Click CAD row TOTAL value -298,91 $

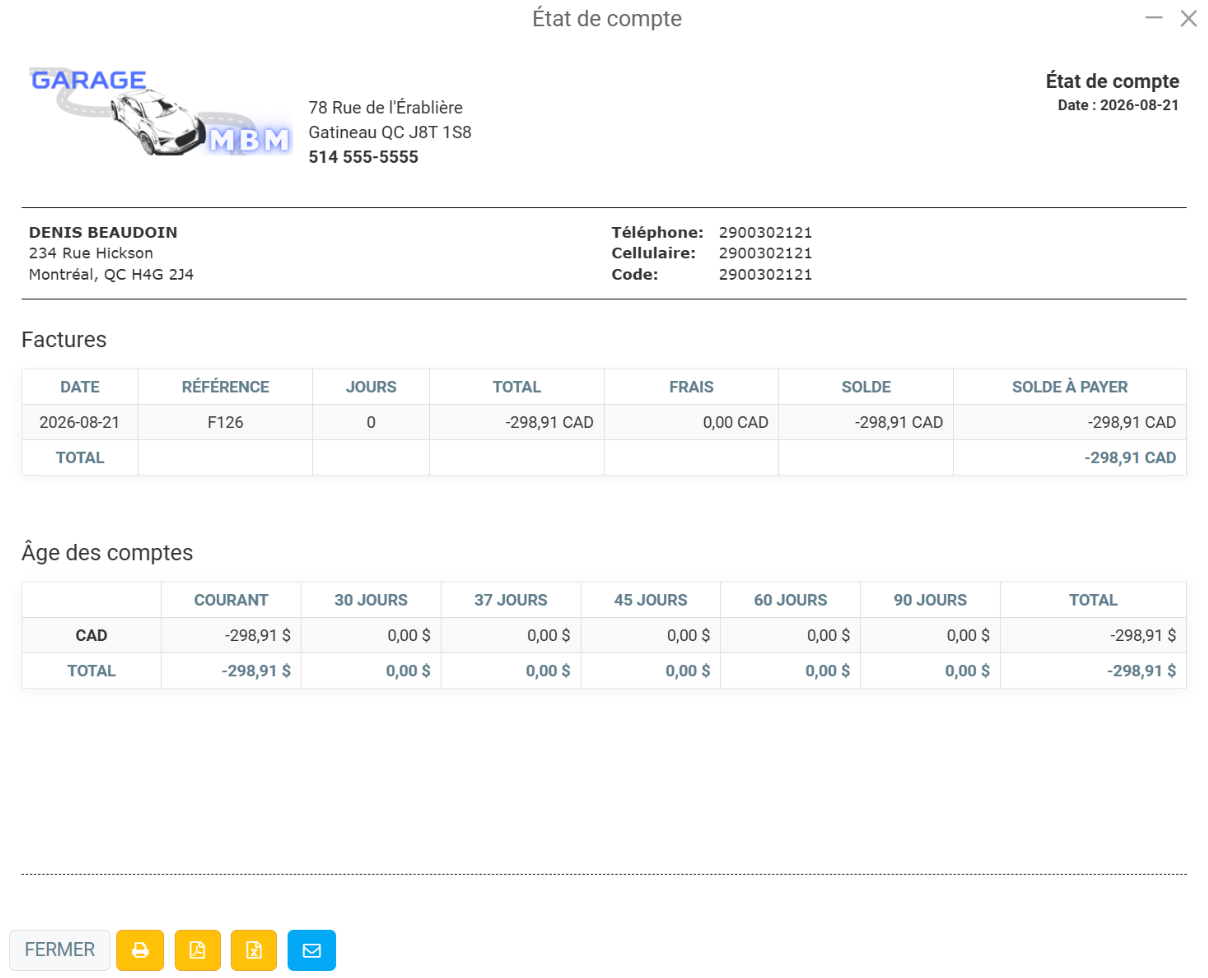[1094, 635]
